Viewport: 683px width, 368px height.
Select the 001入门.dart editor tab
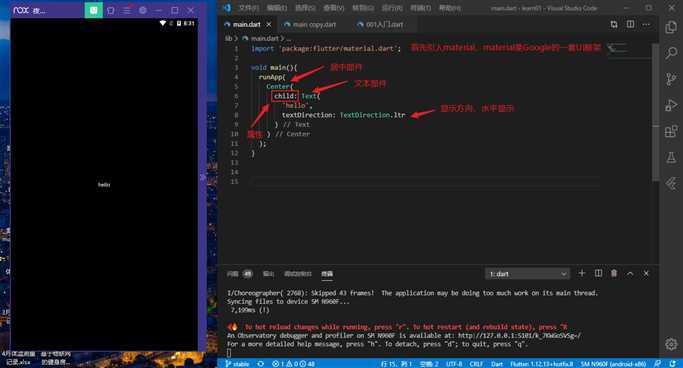pyautogui.click(x=384, y=24)
